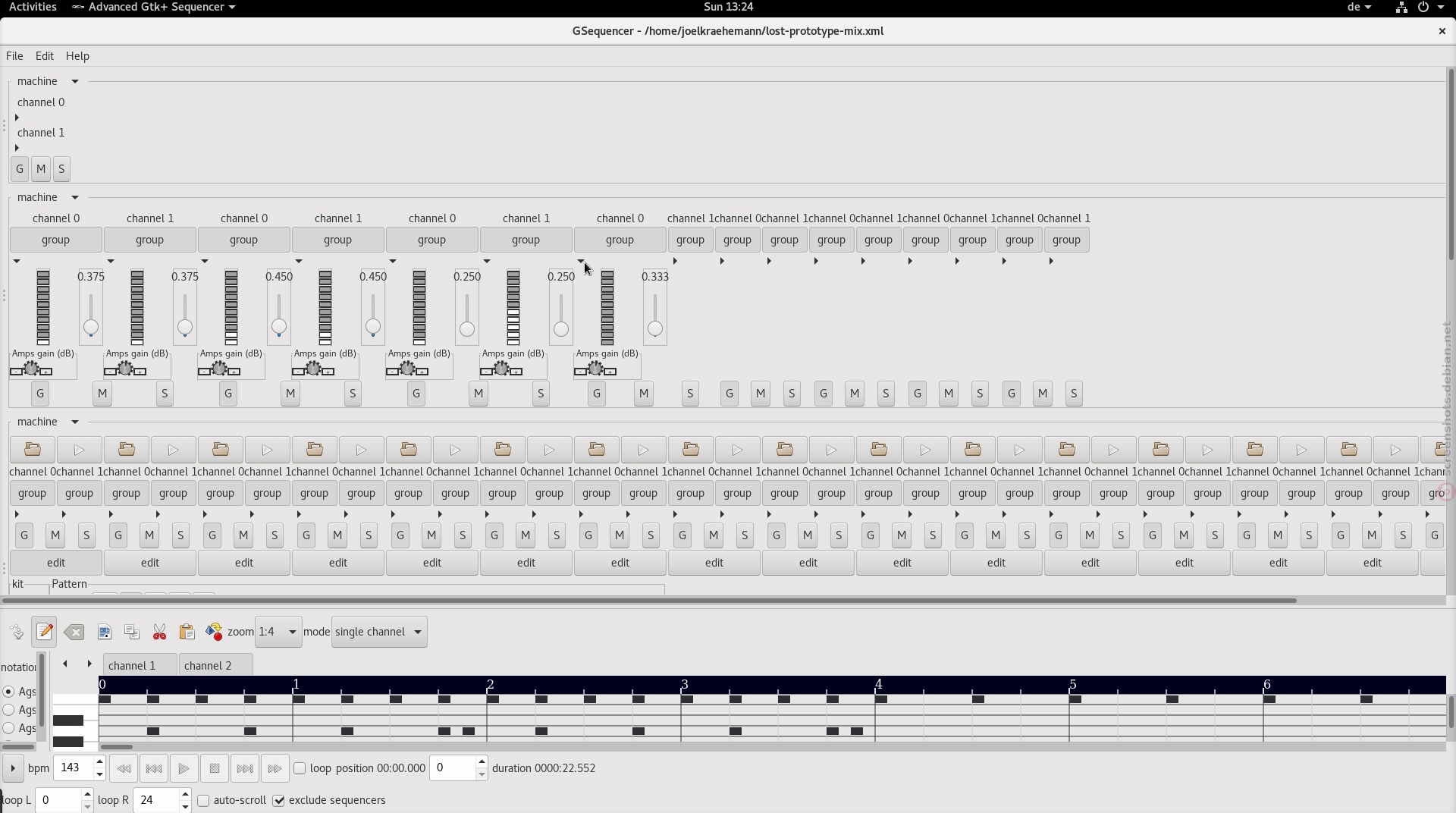Open the File menu

tap(14, 56)
